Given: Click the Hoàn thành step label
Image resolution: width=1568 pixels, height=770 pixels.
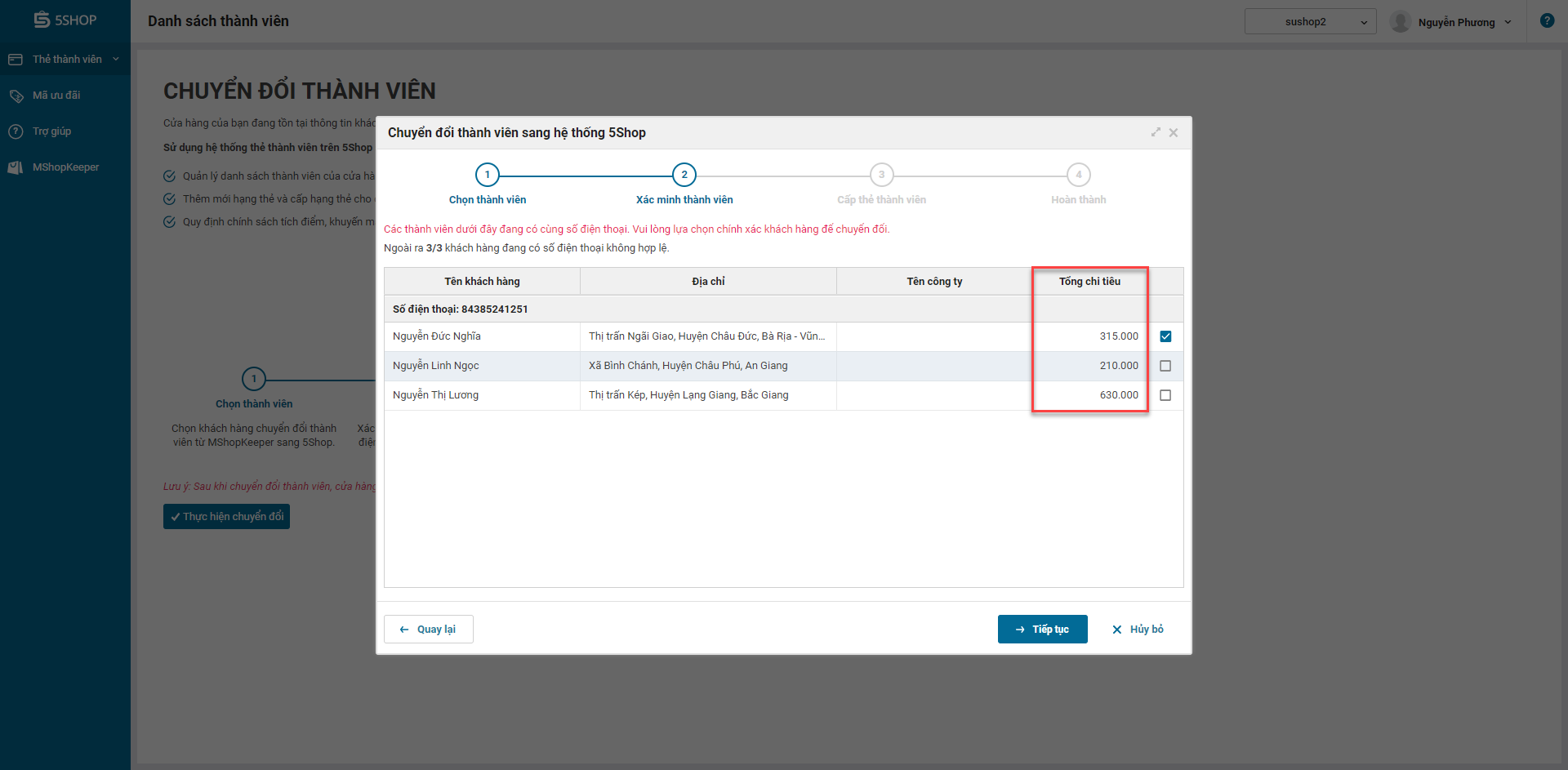Looking at the screenshot, I should click(x=1079, y=200).
